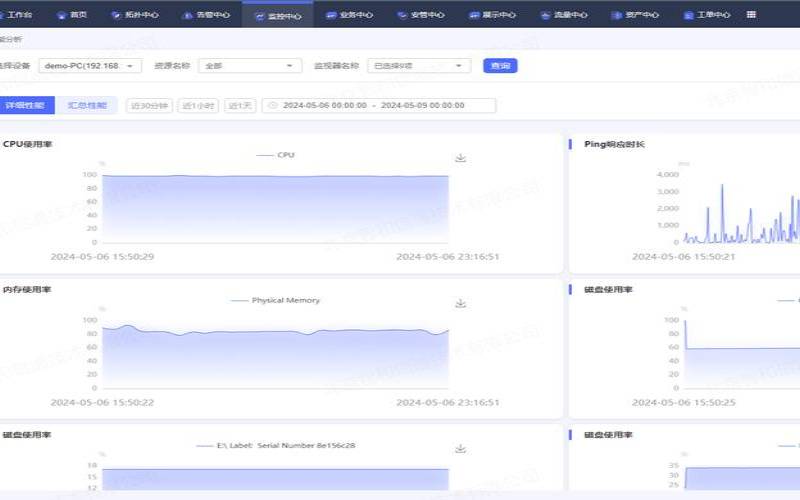This screenshot has width=800, height=500.
Task: Download the 内存使用率 chart
Action: point(460,303)
